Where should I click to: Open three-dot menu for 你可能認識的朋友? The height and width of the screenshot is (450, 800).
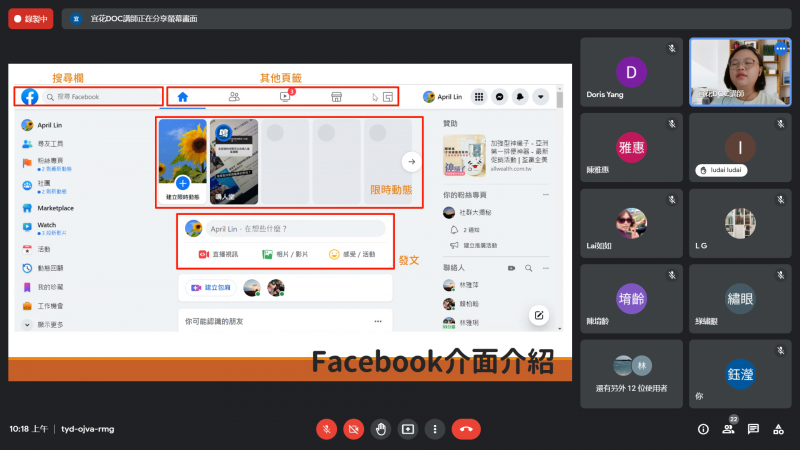pos(378,321)
